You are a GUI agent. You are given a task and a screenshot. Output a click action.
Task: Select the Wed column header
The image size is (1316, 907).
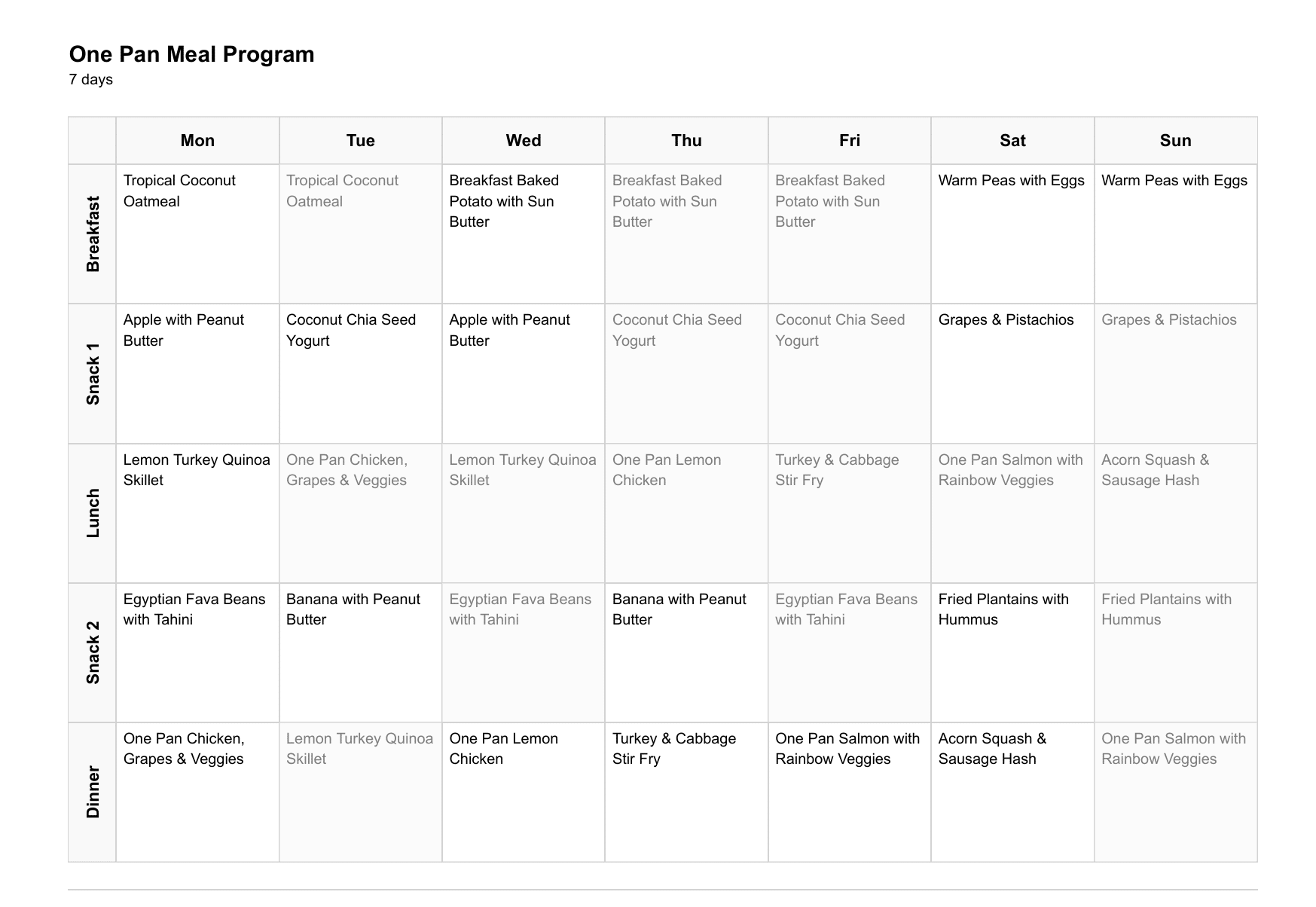click(x=524, y=141)
